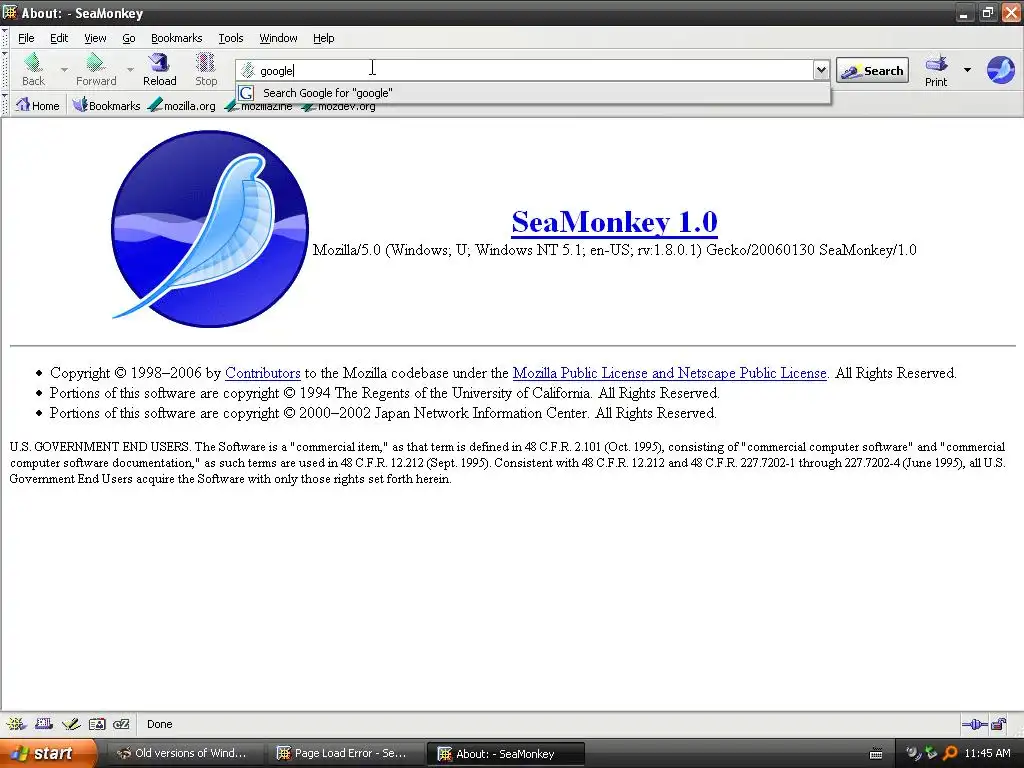The height and width of the screenshot is (768, 1024).
Task: Click the U.S. GOVERNMENT END USERS paragraph
Action: coord(507,462)
